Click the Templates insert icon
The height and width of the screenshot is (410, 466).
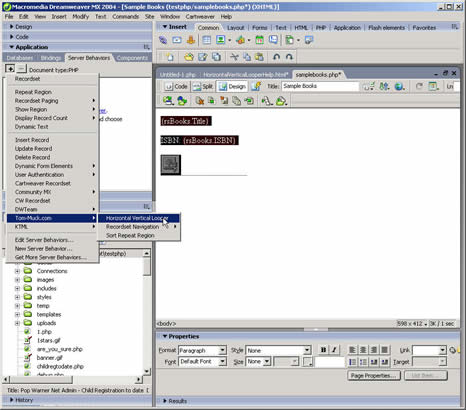click(290, 40)
